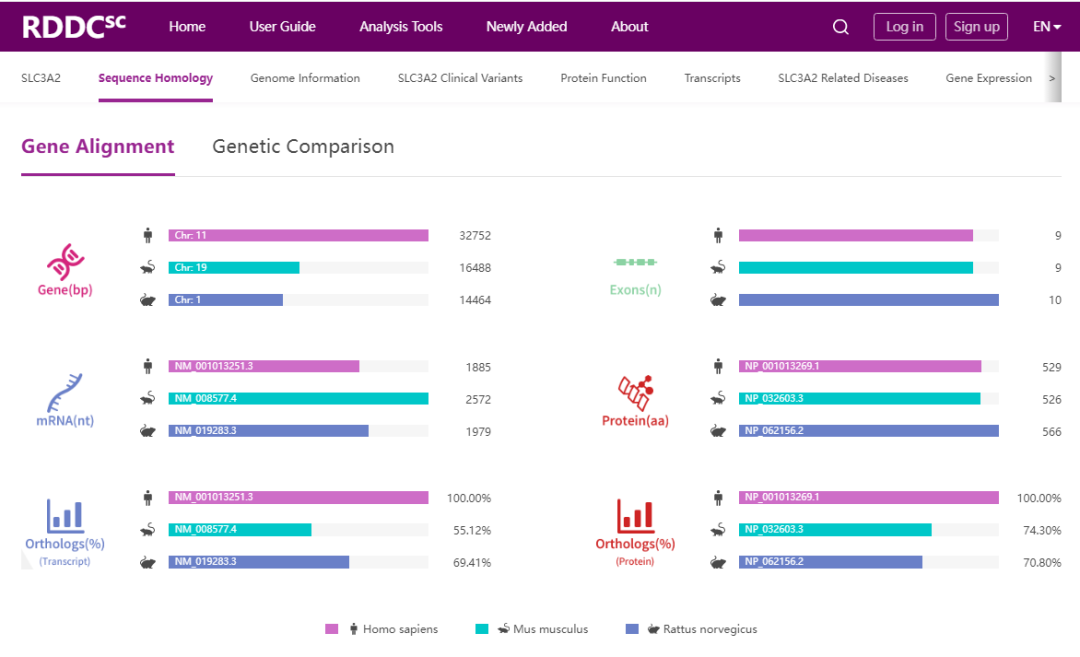Select the SLC3A2 Clinical Variants tab
1080x657 pixels.
460,78
